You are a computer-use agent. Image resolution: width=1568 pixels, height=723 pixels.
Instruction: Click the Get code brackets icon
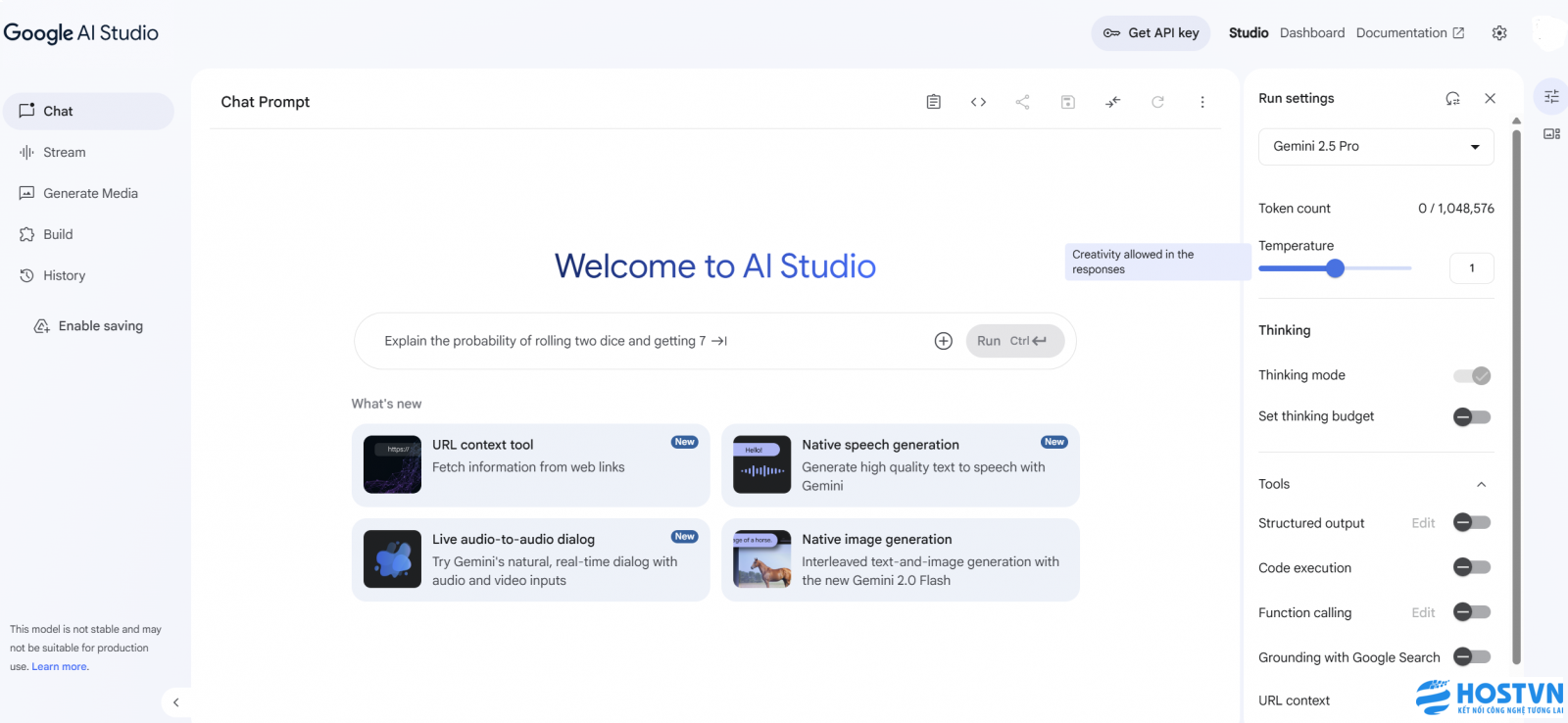(978, 102)
